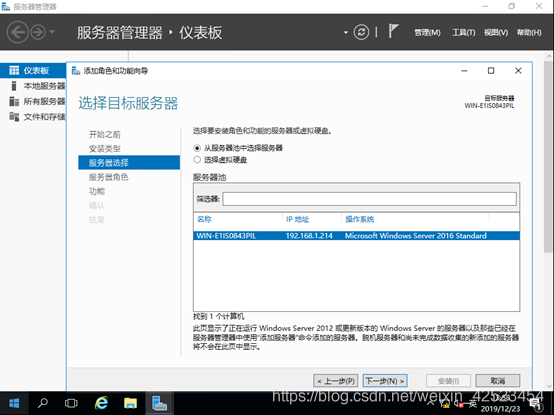Select 仪表板 in the left sidebar
Viewport: 554px width, 415px height.
33,70
